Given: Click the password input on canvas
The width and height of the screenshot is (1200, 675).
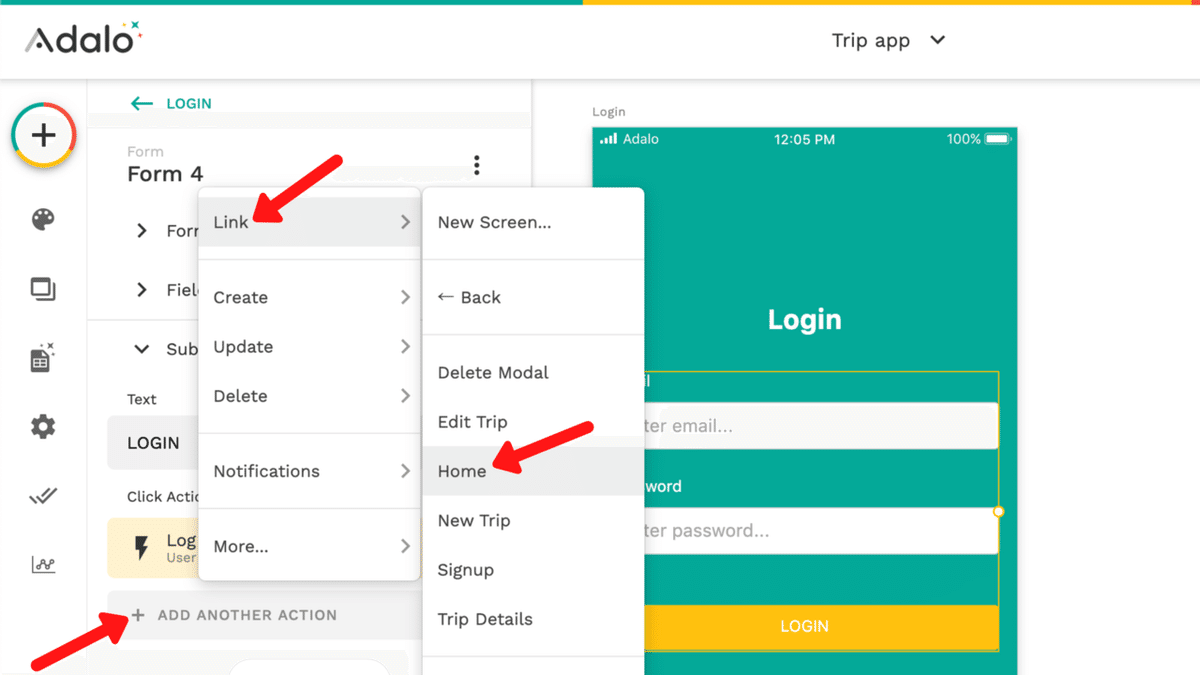Looking at the screenshot, I should tap(820, 530).
